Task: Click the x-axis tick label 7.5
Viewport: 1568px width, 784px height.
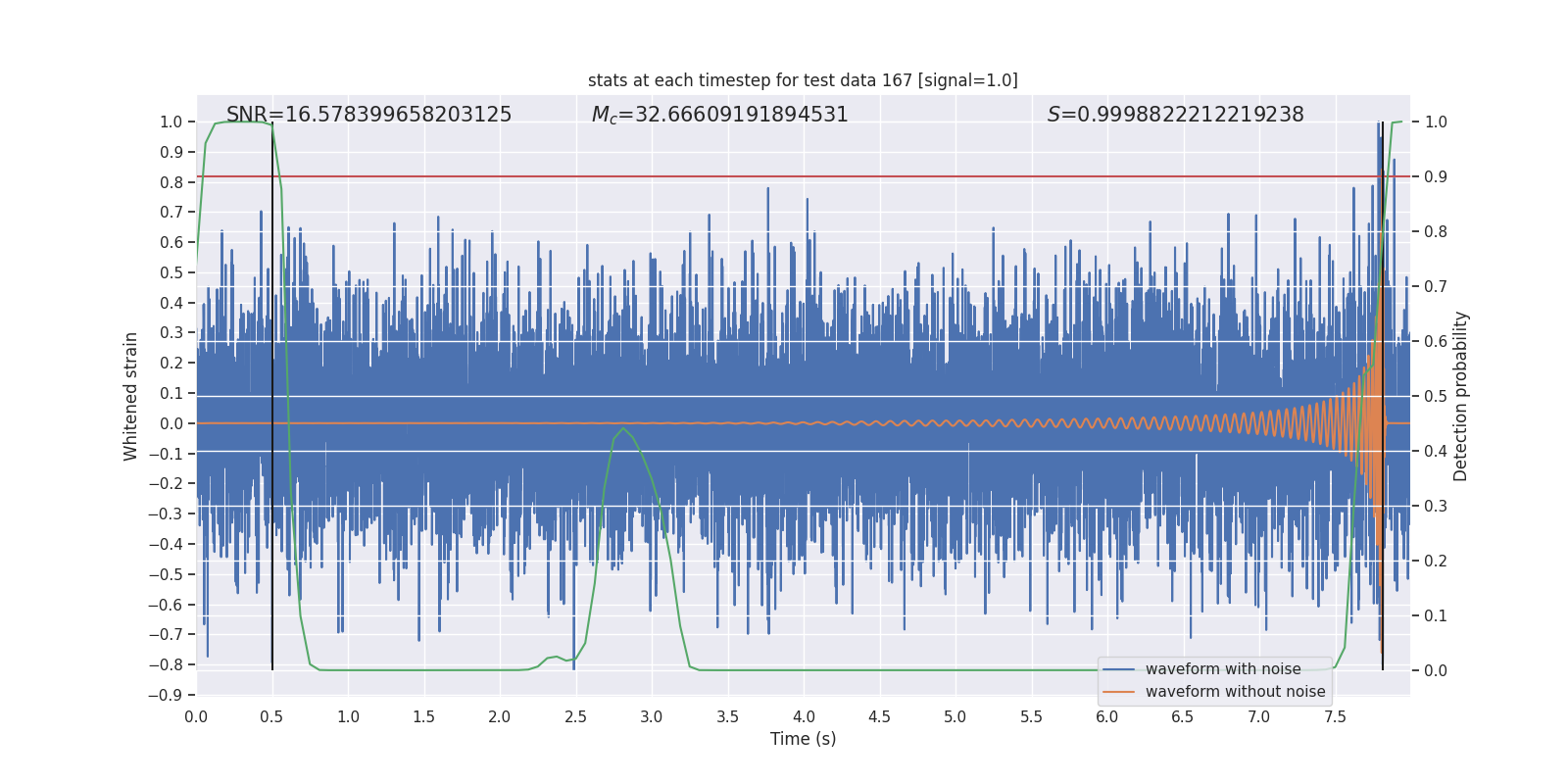Action: 1335,717
